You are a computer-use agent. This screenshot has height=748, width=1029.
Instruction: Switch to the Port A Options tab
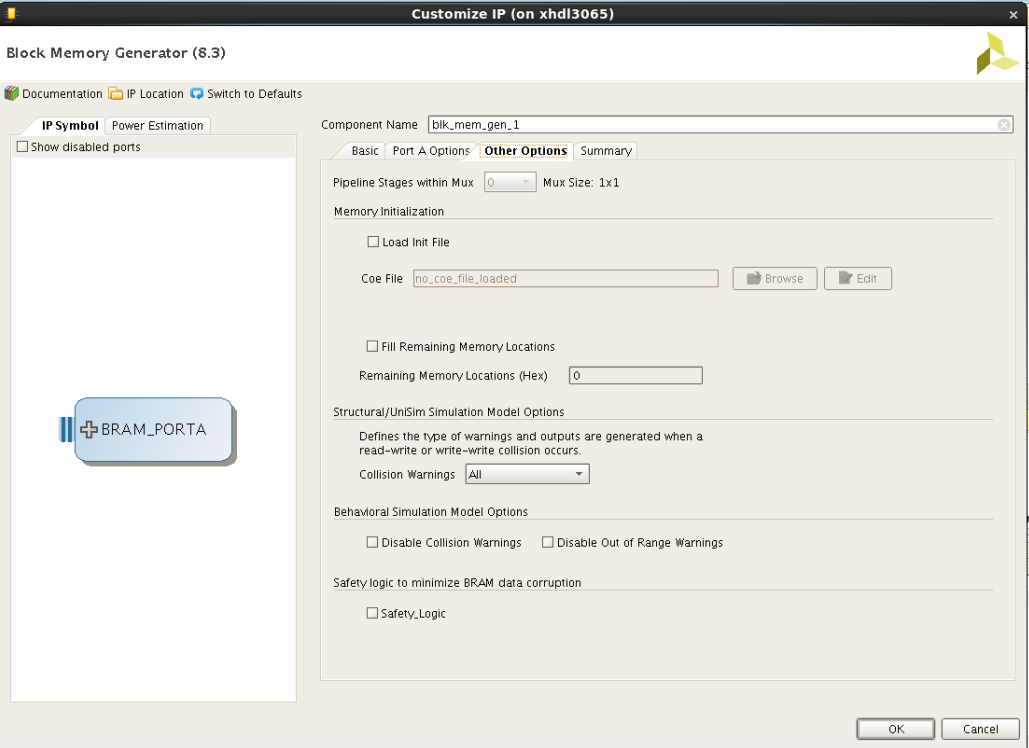(x=430, y=150)
